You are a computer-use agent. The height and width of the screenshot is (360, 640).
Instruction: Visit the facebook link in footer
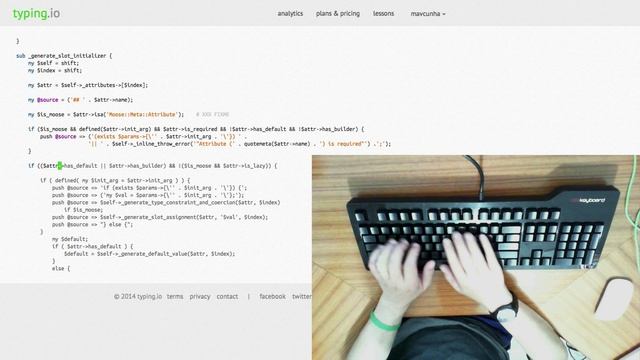tap(272, 297)
